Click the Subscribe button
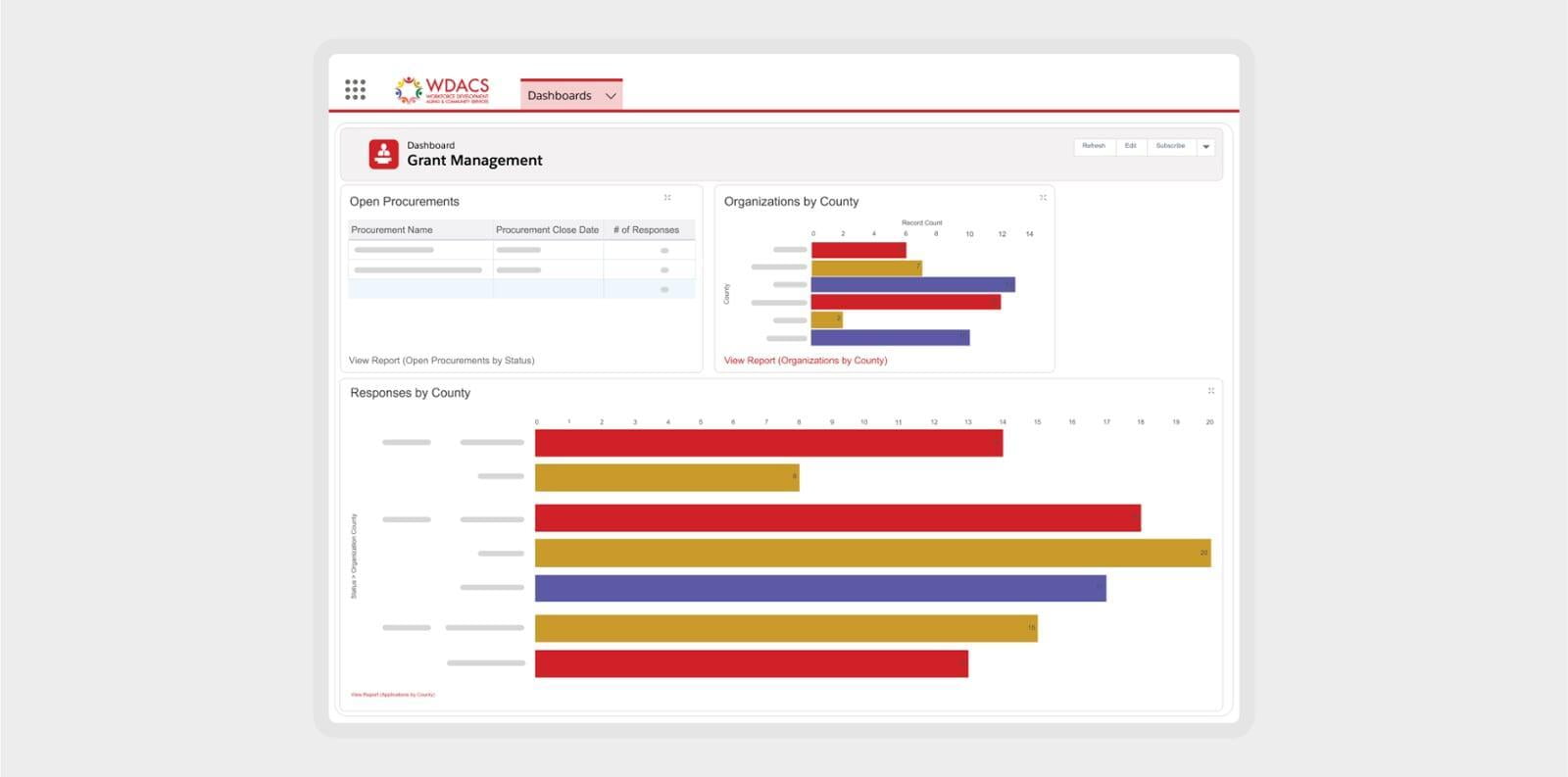Viewport: 1568px width, 777px height. (1170, 146)
